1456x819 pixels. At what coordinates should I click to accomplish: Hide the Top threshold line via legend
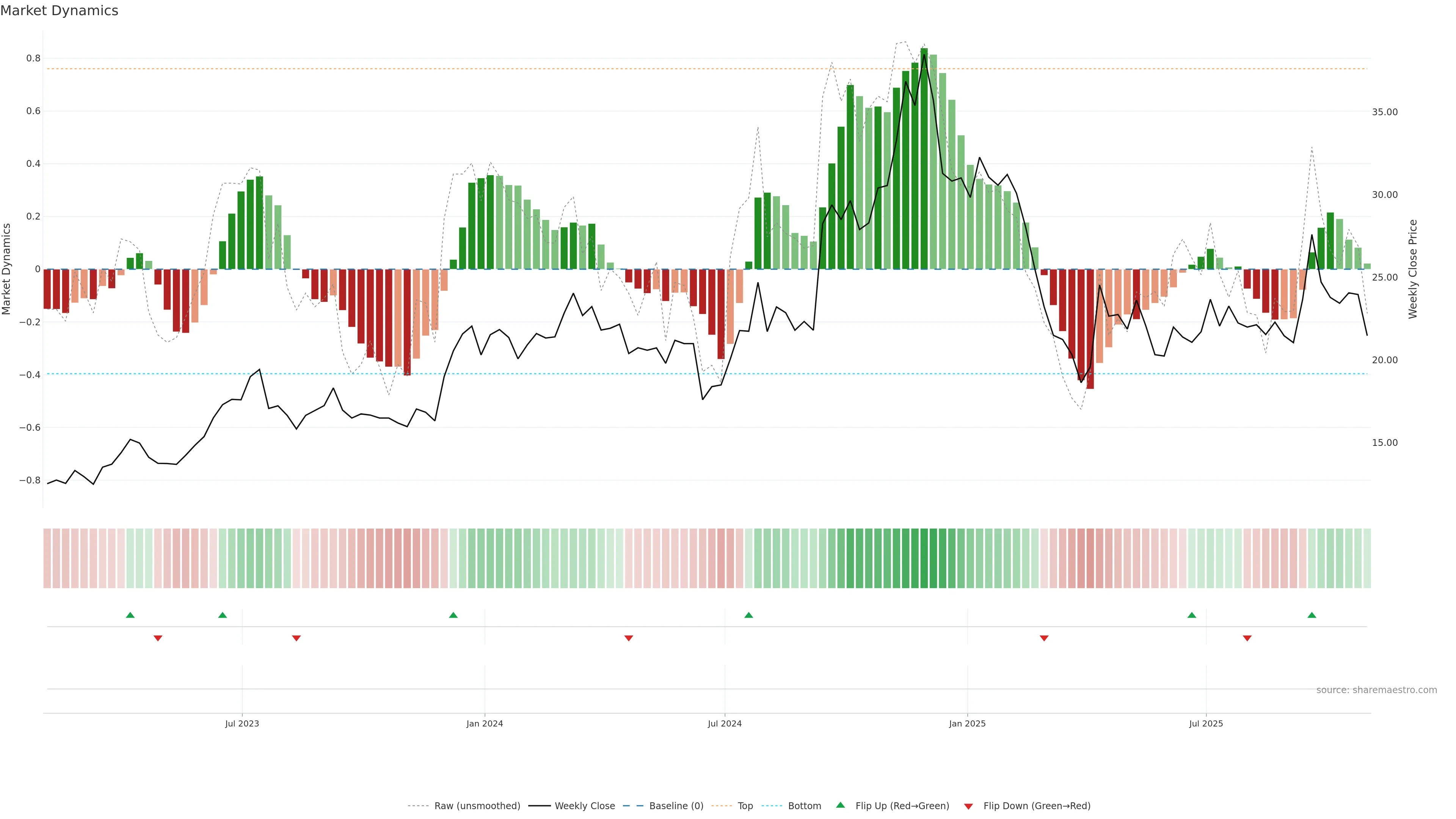point(745,806)
